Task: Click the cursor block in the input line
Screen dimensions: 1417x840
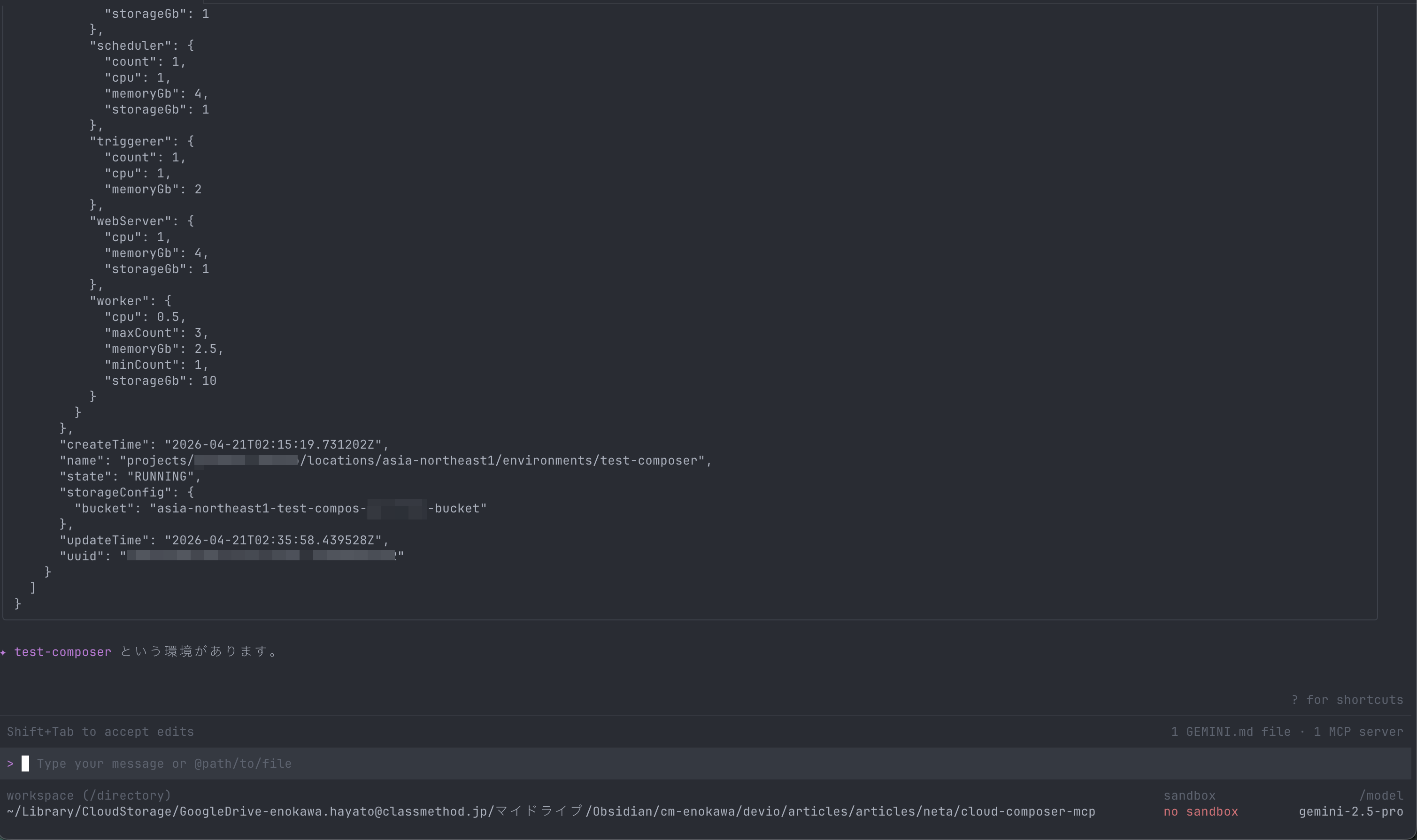Action: [x=25, y=763]
